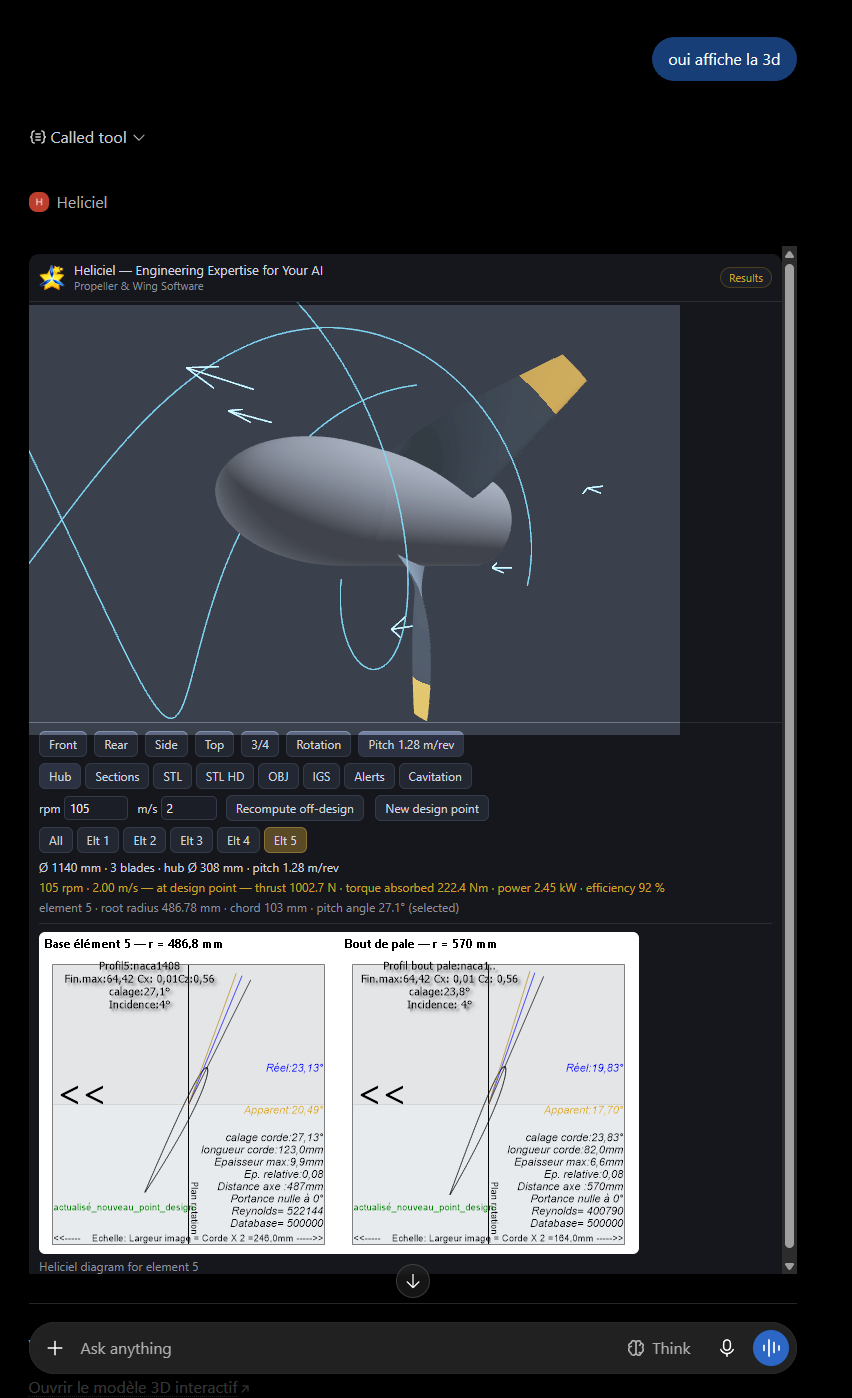Viewport: 852px width, 1398px height.
Task: Toggle the Pitch 1.28 m/rev display
Action: pyautogui.click(x=411, y=745)
